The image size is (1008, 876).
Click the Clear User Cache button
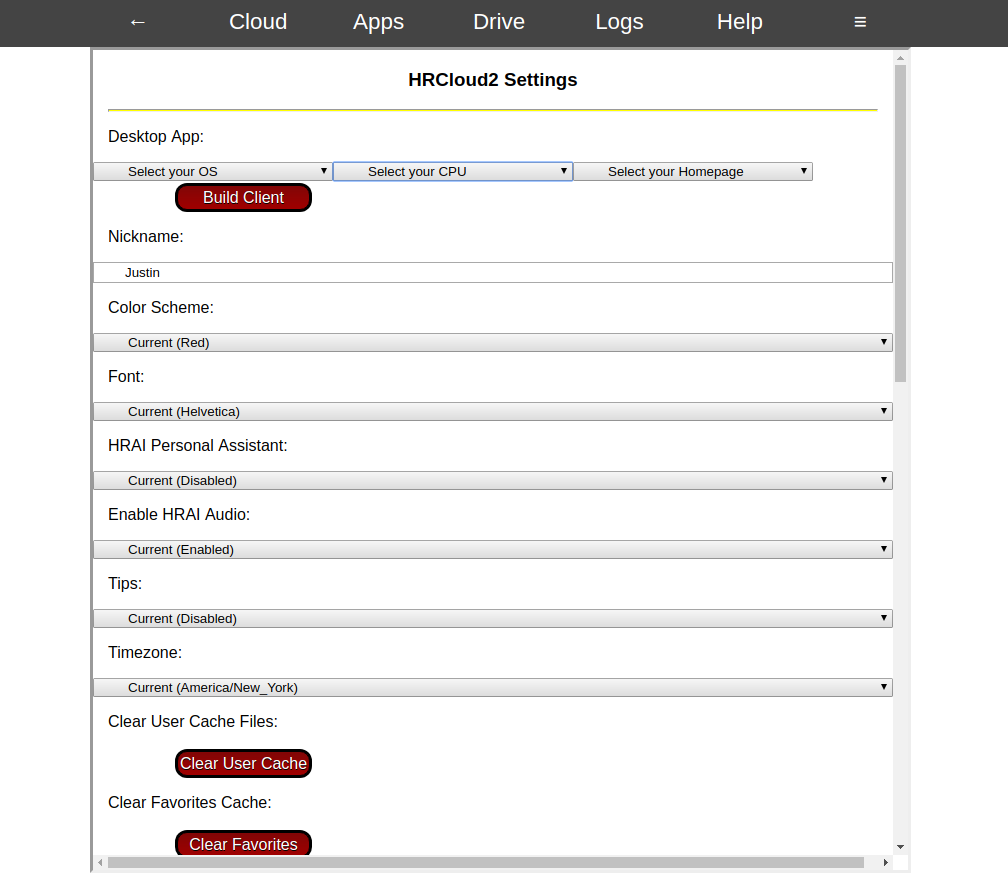(243, 763)
